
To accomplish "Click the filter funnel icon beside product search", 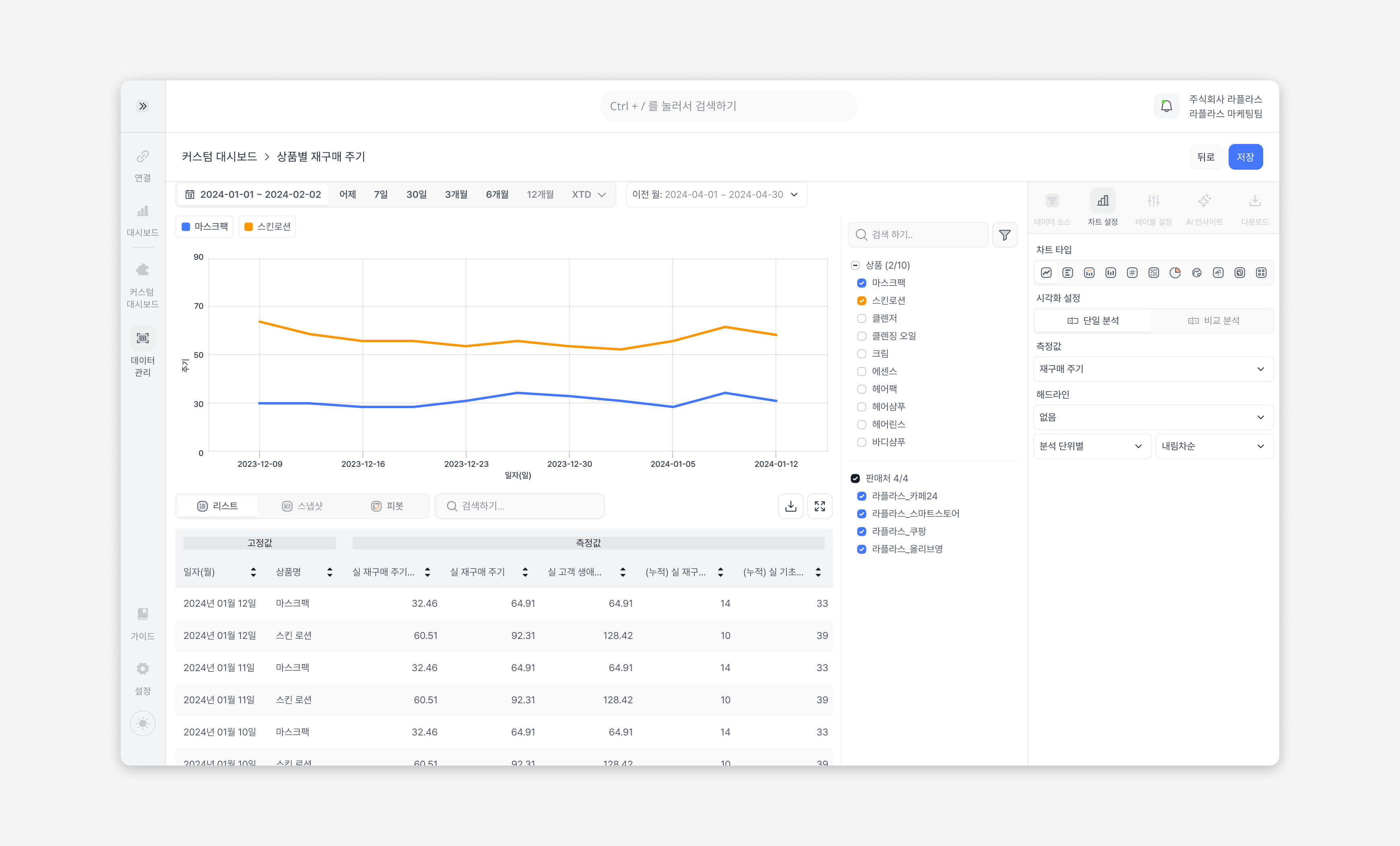I will [1005, 235].
